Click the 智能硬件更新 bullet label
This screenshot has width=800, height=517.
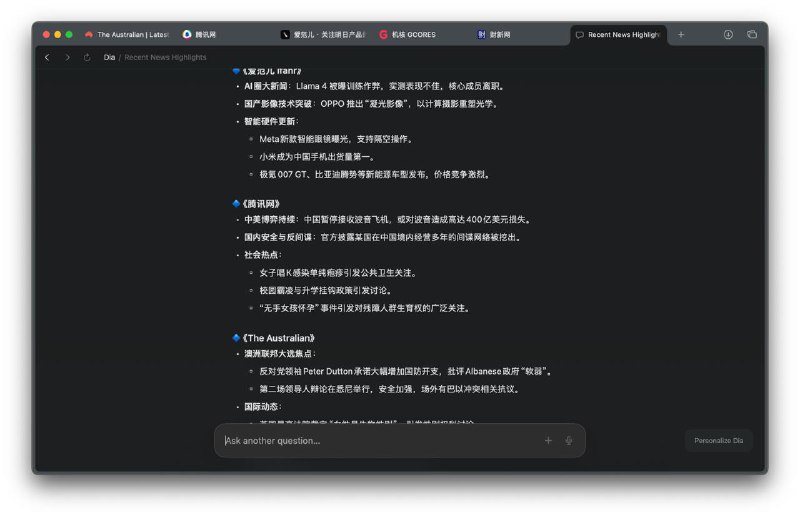click(x=271, y=121)
